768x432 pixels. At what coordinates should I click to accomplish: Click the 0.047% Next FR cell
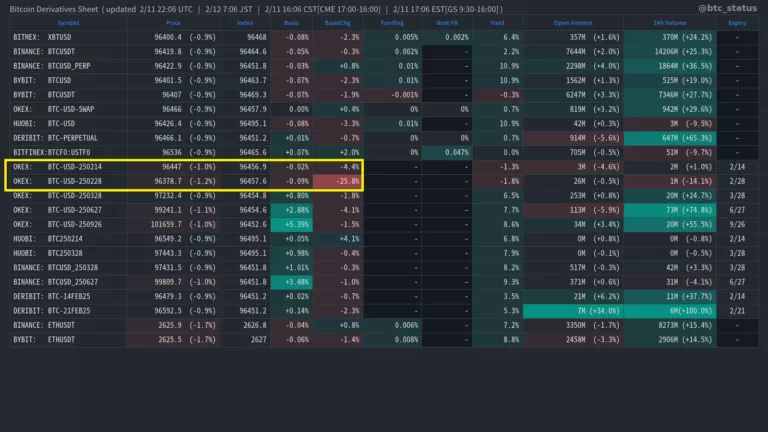[x=447, y=152]
